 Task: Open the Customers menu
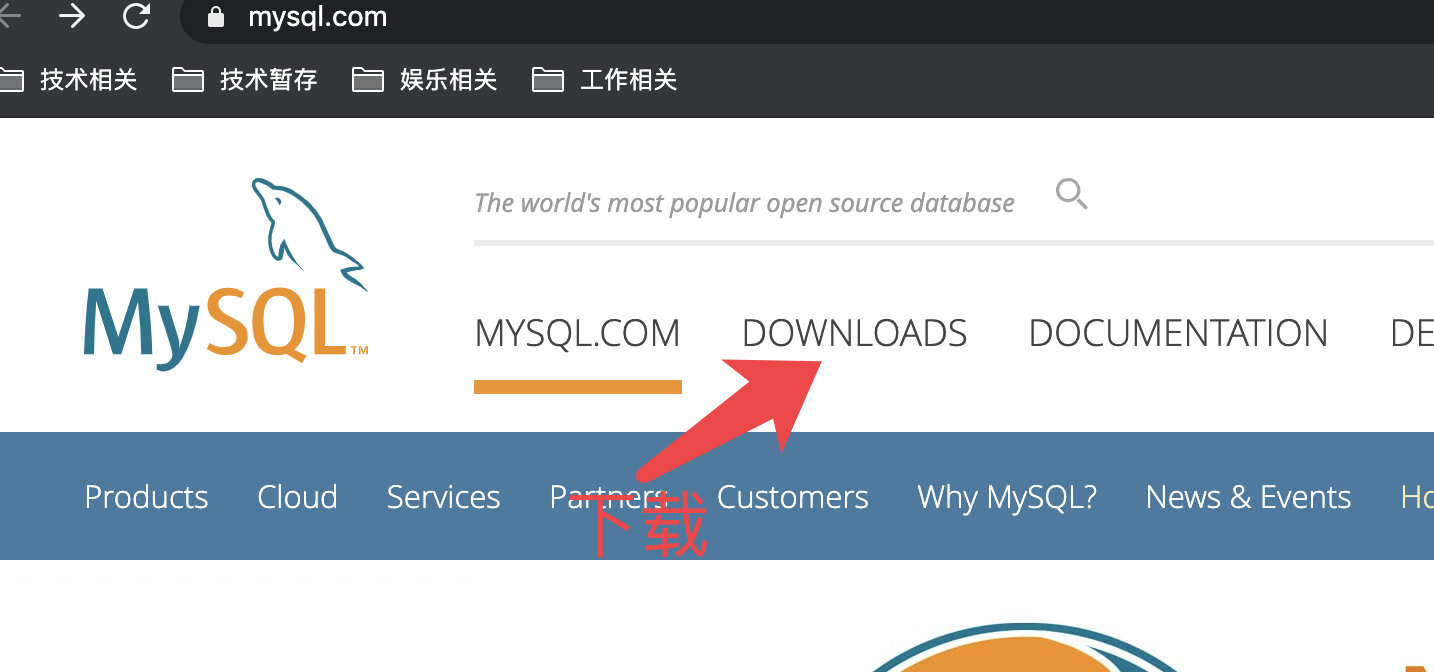click(x=793, y=497)
